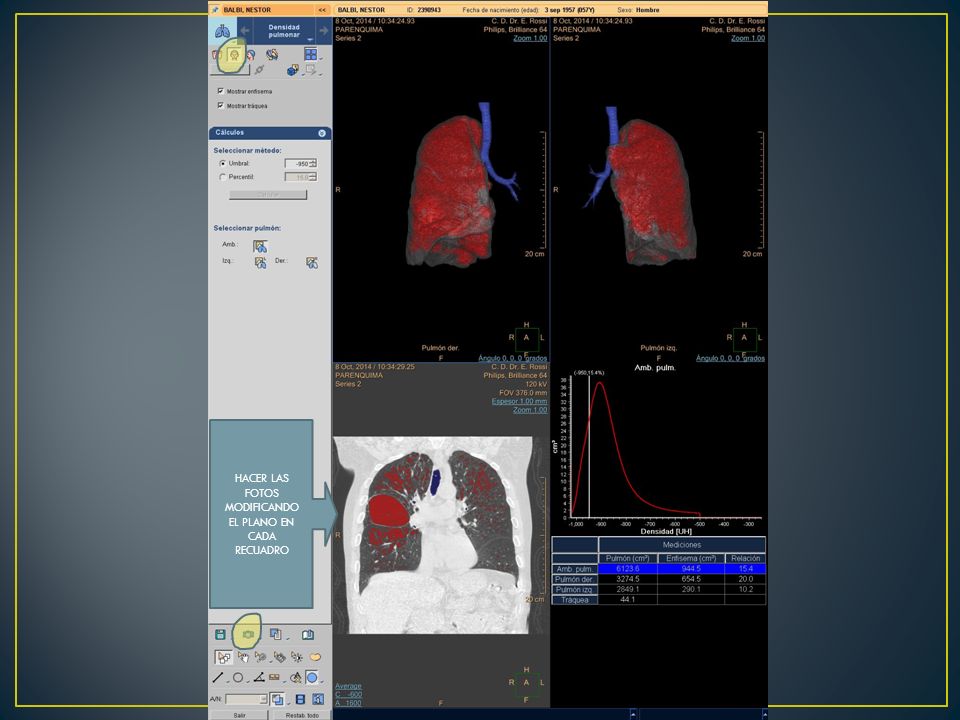
Task: Click the Salir button
Action: tap(239, 715)
